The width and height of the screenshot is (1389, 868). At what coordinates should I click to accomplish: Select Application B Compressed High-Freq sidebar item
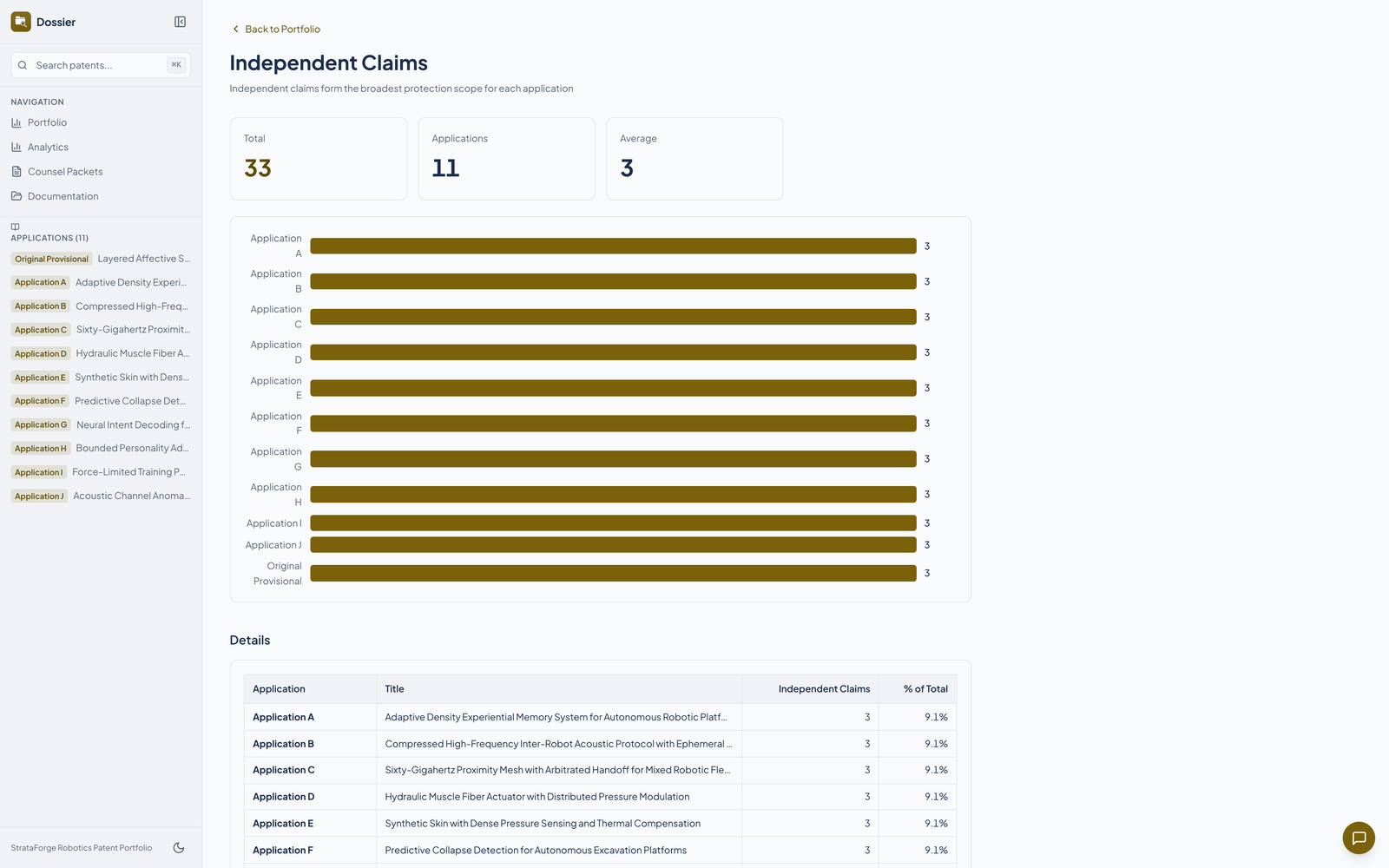(x=101, y=306)
